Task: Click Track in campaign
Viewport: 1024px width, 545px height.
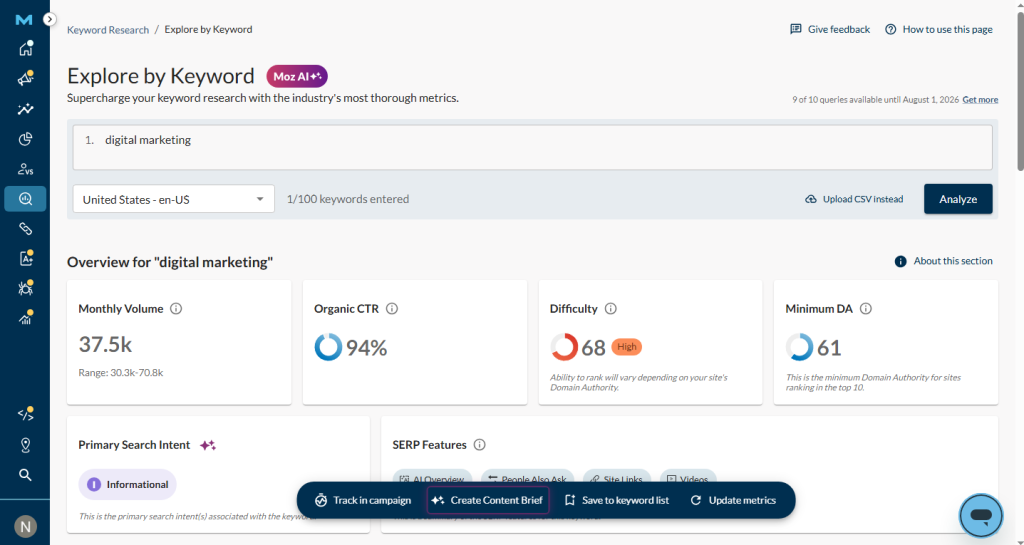Action: [362, 501]
